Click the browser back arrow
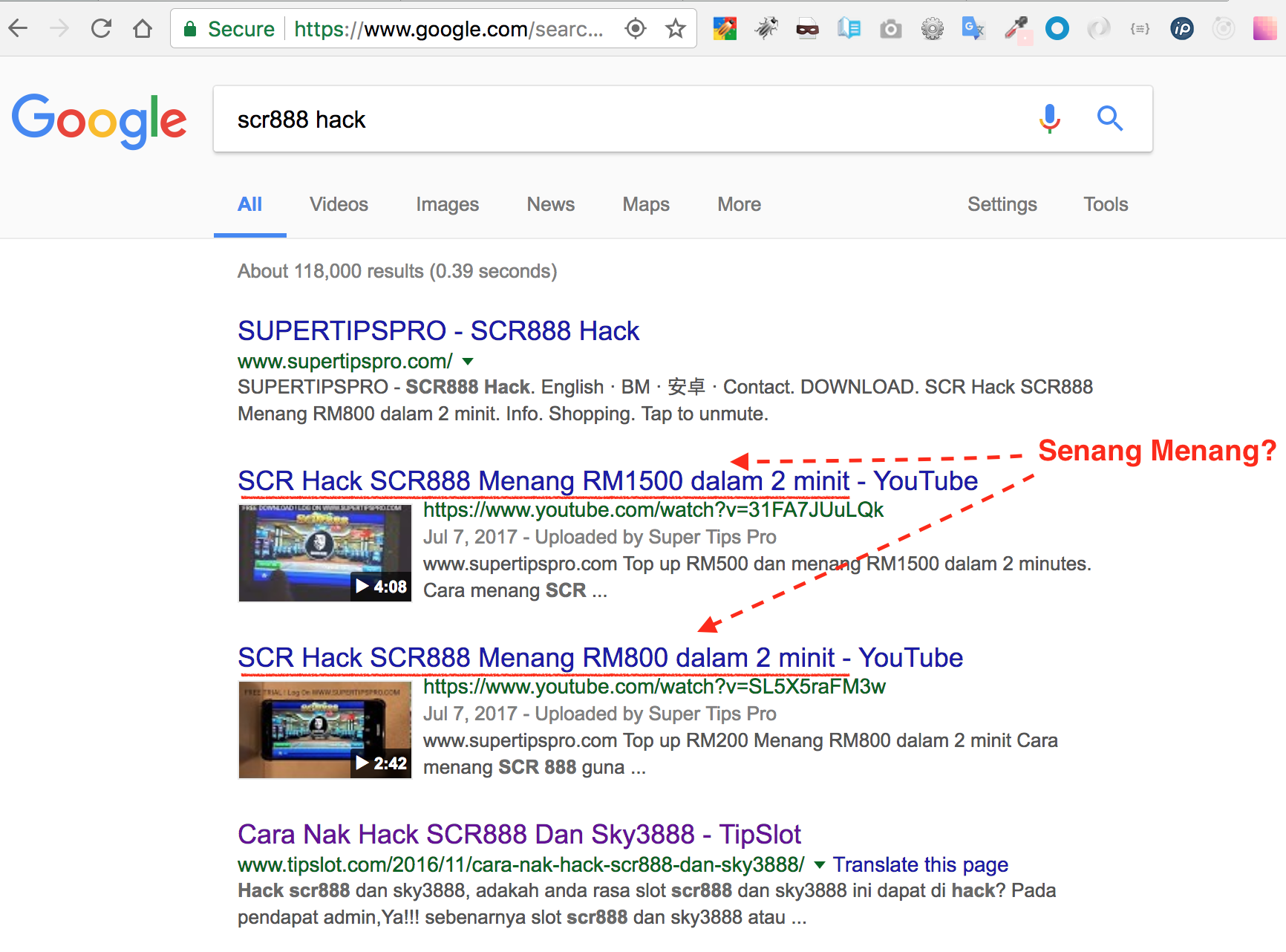 (x=18, y=29)
